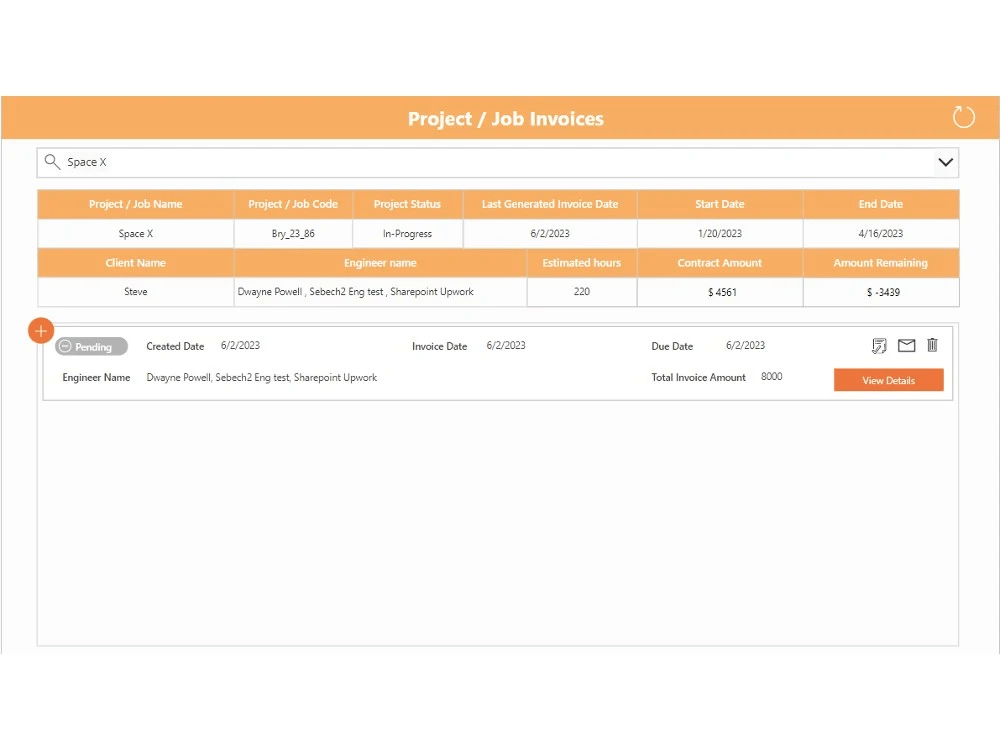Viewport: 1000px width, 750px height.
Task: Click into the Space X search field
Action: 497,163
